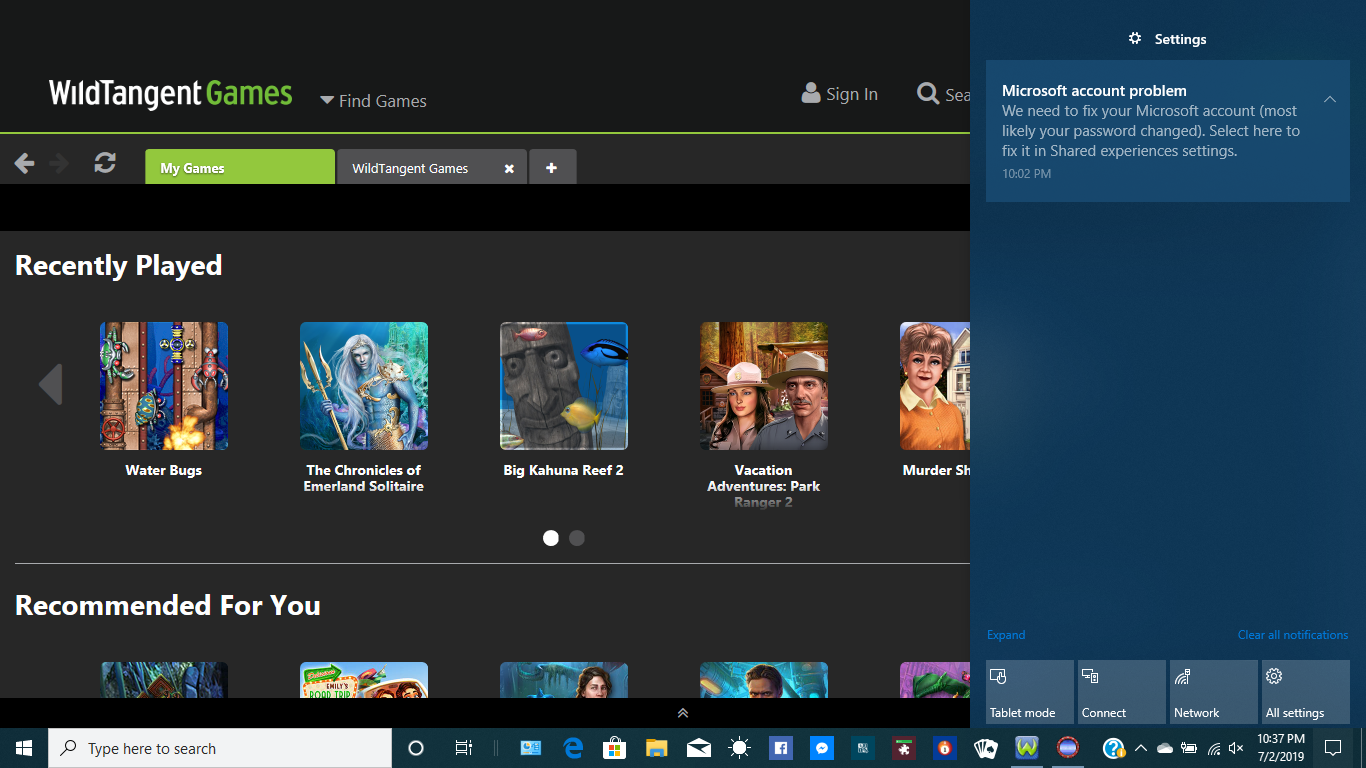
Task: Click the red round taskbar icon
Action: [x=1068, y=748]
